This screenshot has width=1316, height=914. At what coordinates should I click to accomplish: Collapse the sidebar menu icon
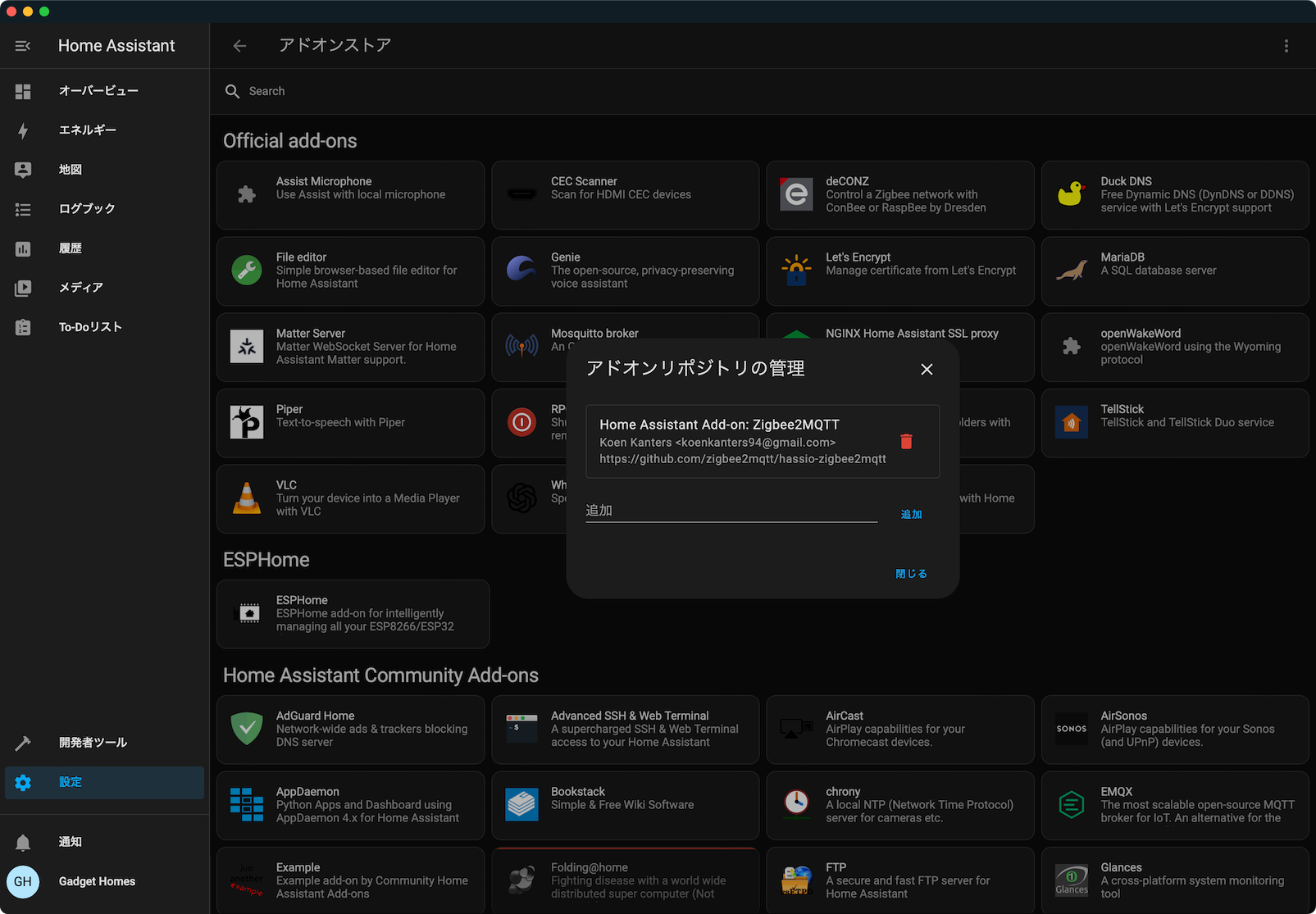23,46
